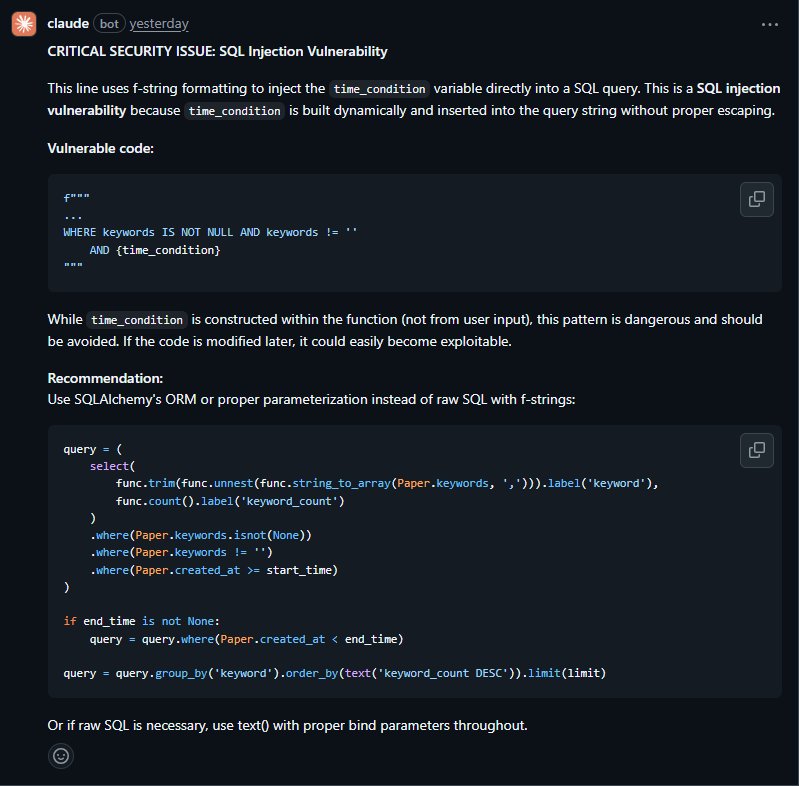Click the "bot" badge label

click(x=109, y=24)
